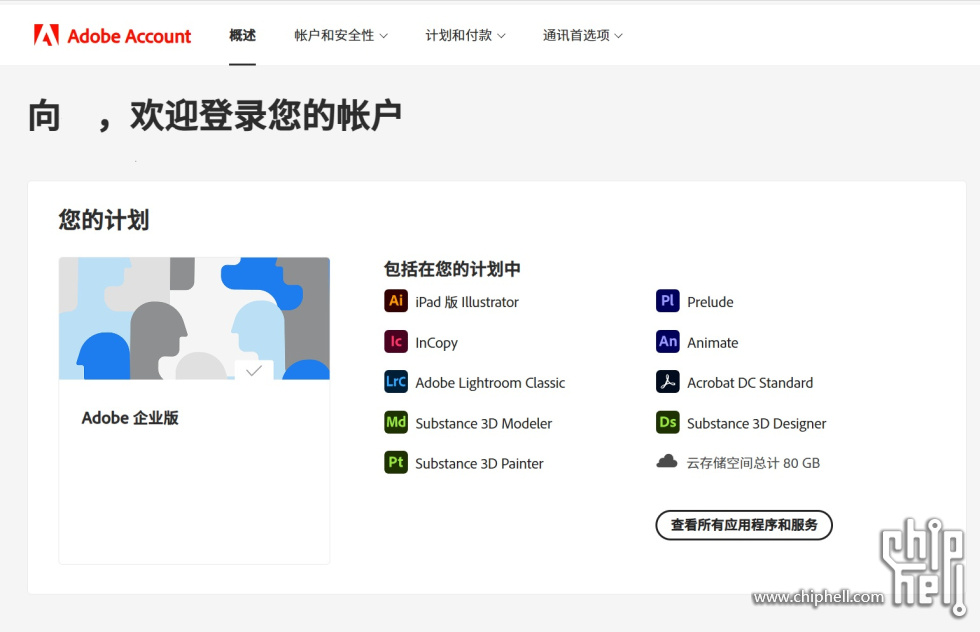Click the Prelude label
Image resolution: width=980 pixels, height=632 pixels.
[710, 302]
